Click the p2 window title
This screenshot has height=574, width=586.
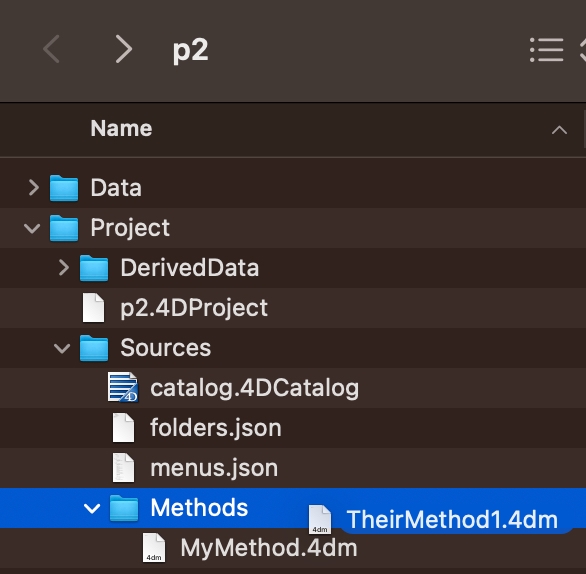[x=190, y=50]
